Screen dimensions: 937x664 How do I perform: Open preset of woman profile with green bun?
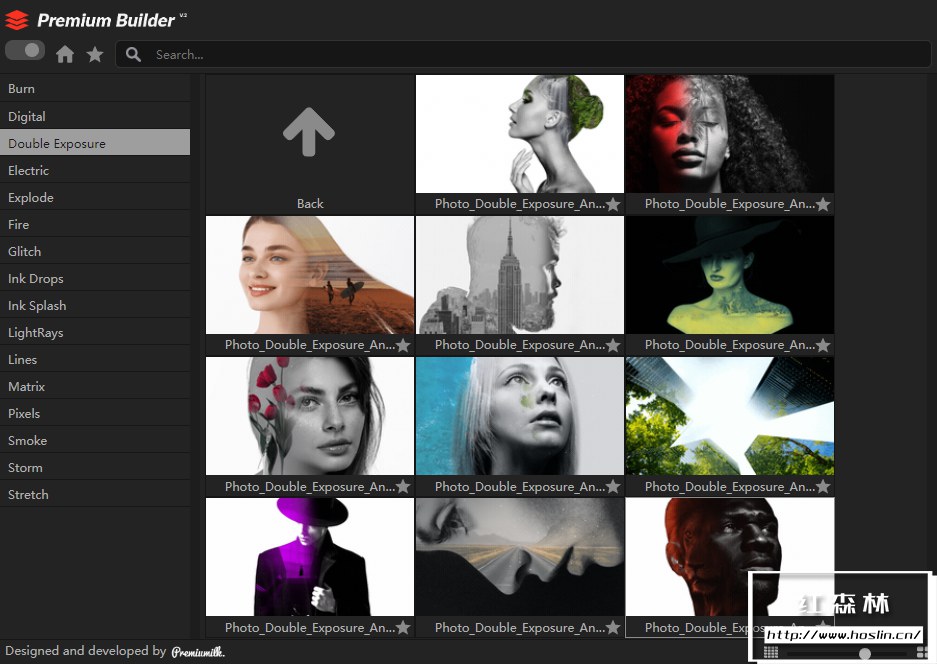click(520, 134)
